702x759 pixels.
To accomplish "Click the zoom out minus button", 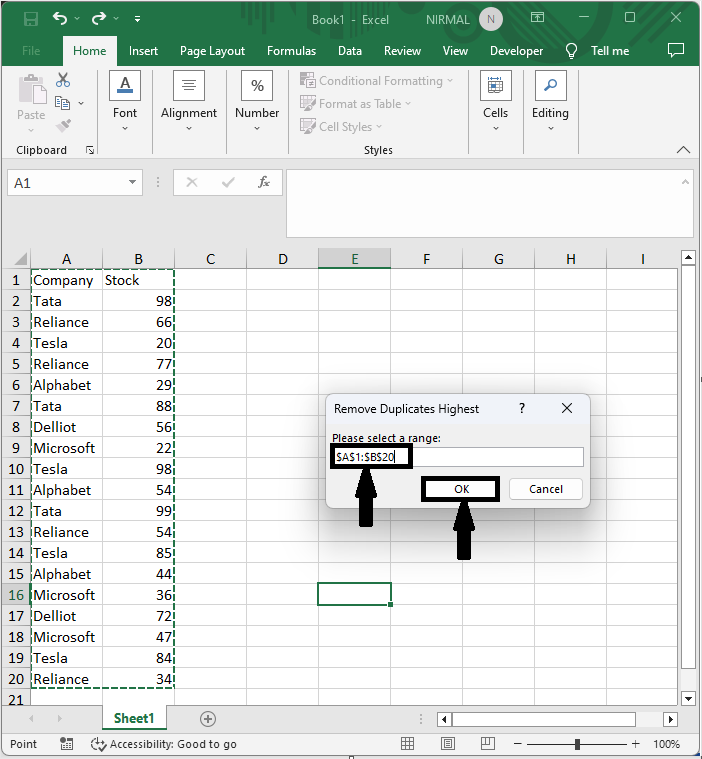I will pyautogui.click(x=518, y=744).
